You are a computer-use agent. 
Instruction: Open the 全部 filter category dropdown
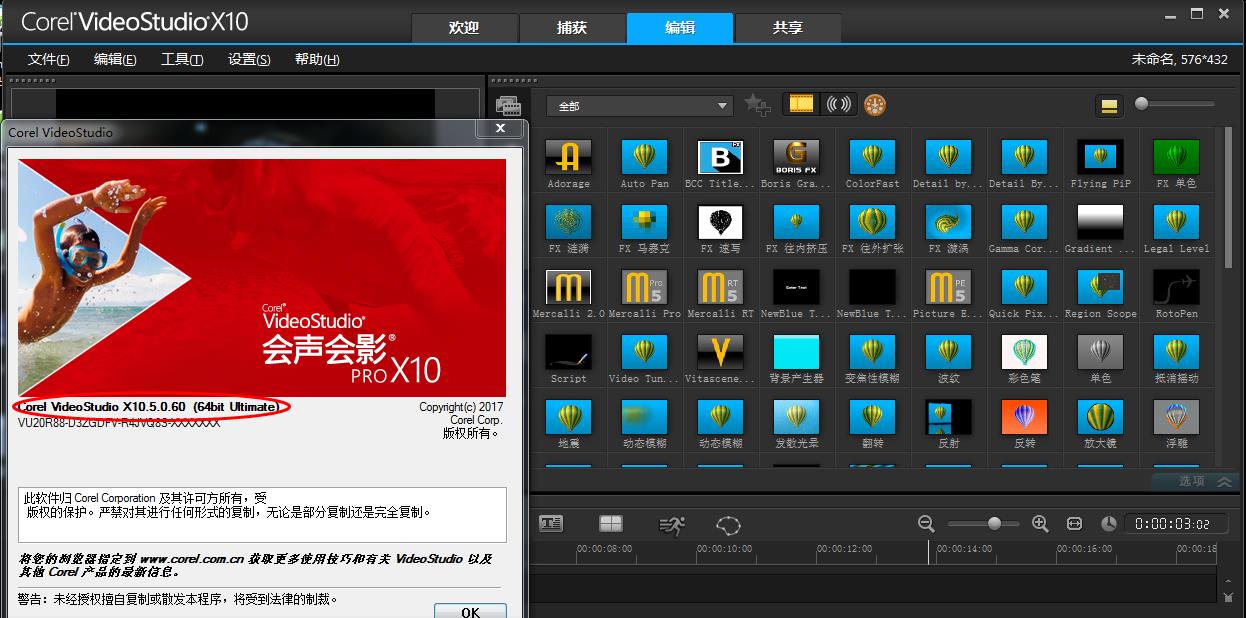pos(640,105)
